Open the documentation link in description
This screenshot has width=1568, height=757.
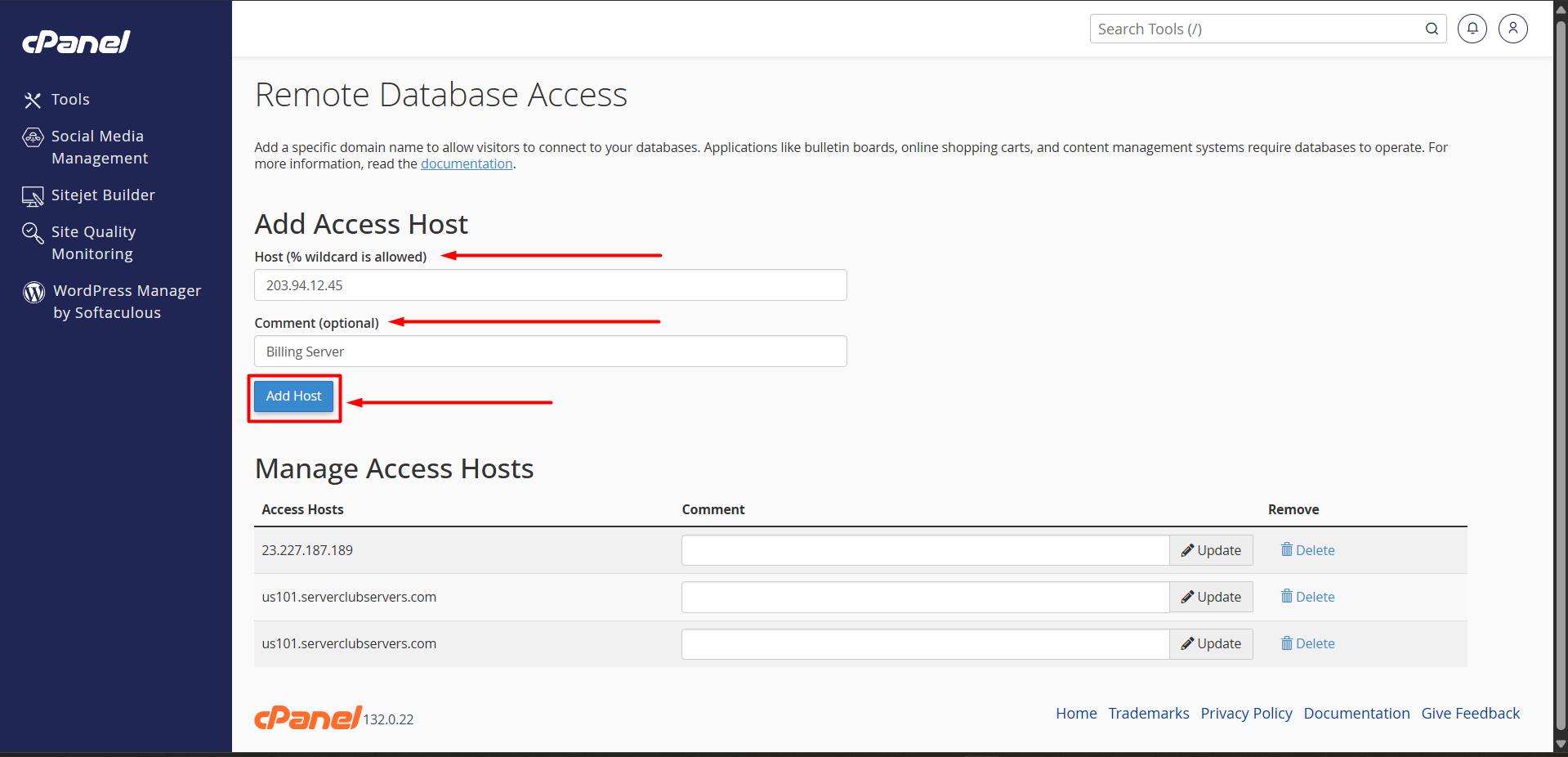click(467, 163)
